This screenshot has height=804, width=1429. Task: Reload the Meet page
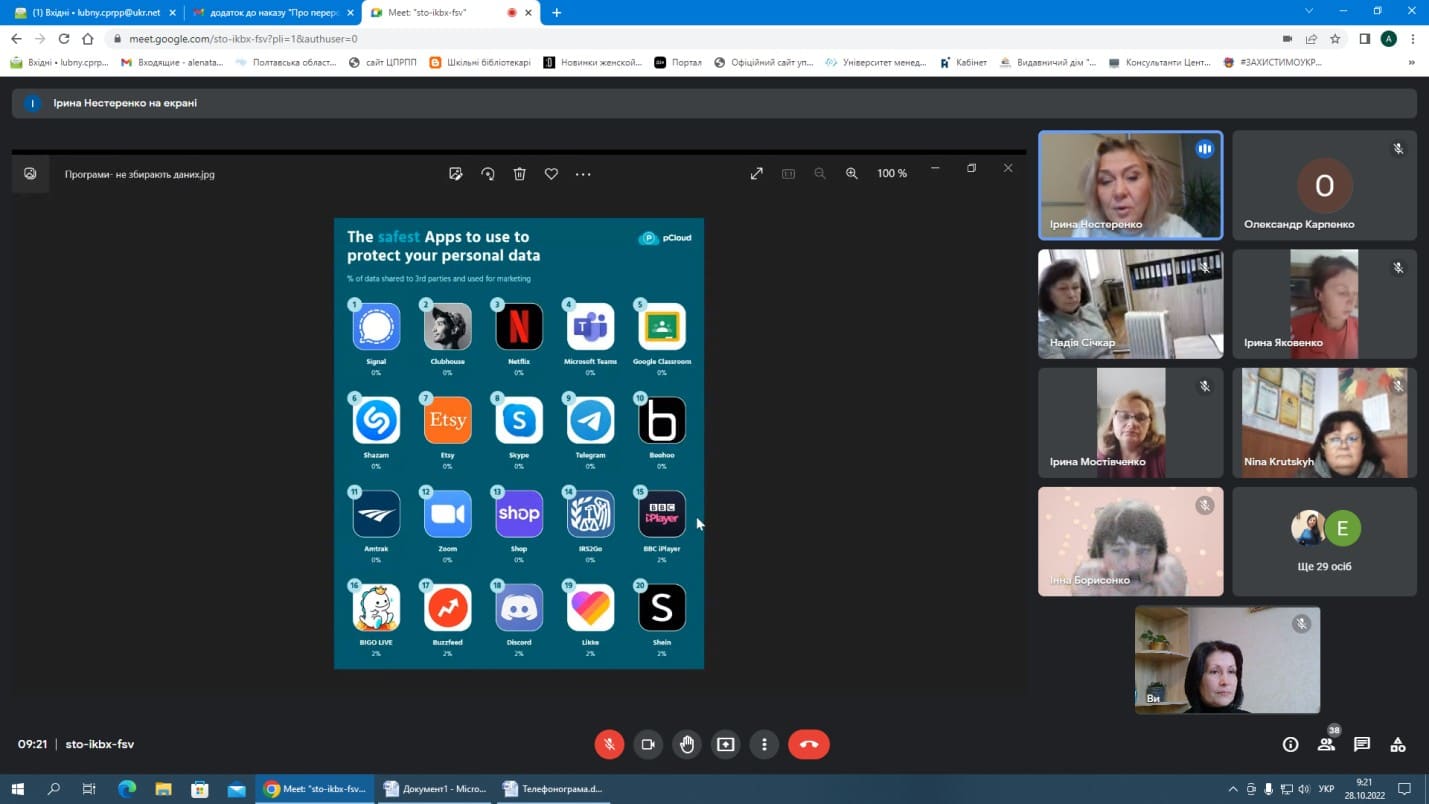tap(64, 39)
